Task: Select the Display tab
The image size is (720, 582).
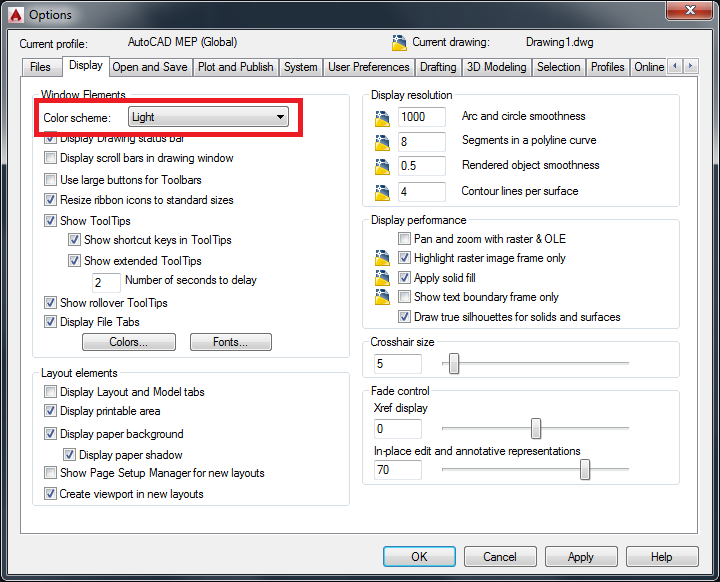Action: (86, 65)
